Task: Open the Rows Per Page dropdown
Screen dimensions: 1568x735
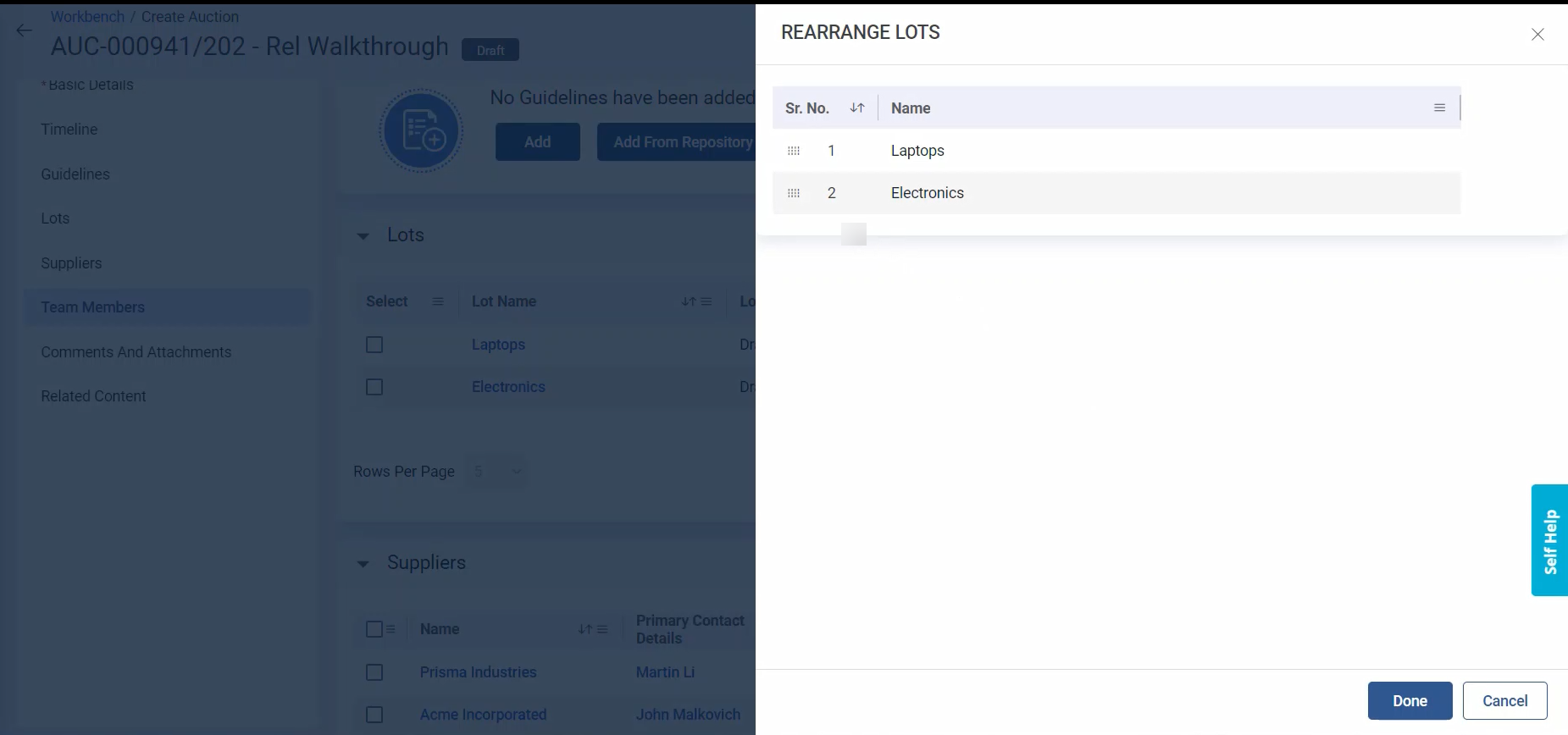Action: click(x=497, y=472)
